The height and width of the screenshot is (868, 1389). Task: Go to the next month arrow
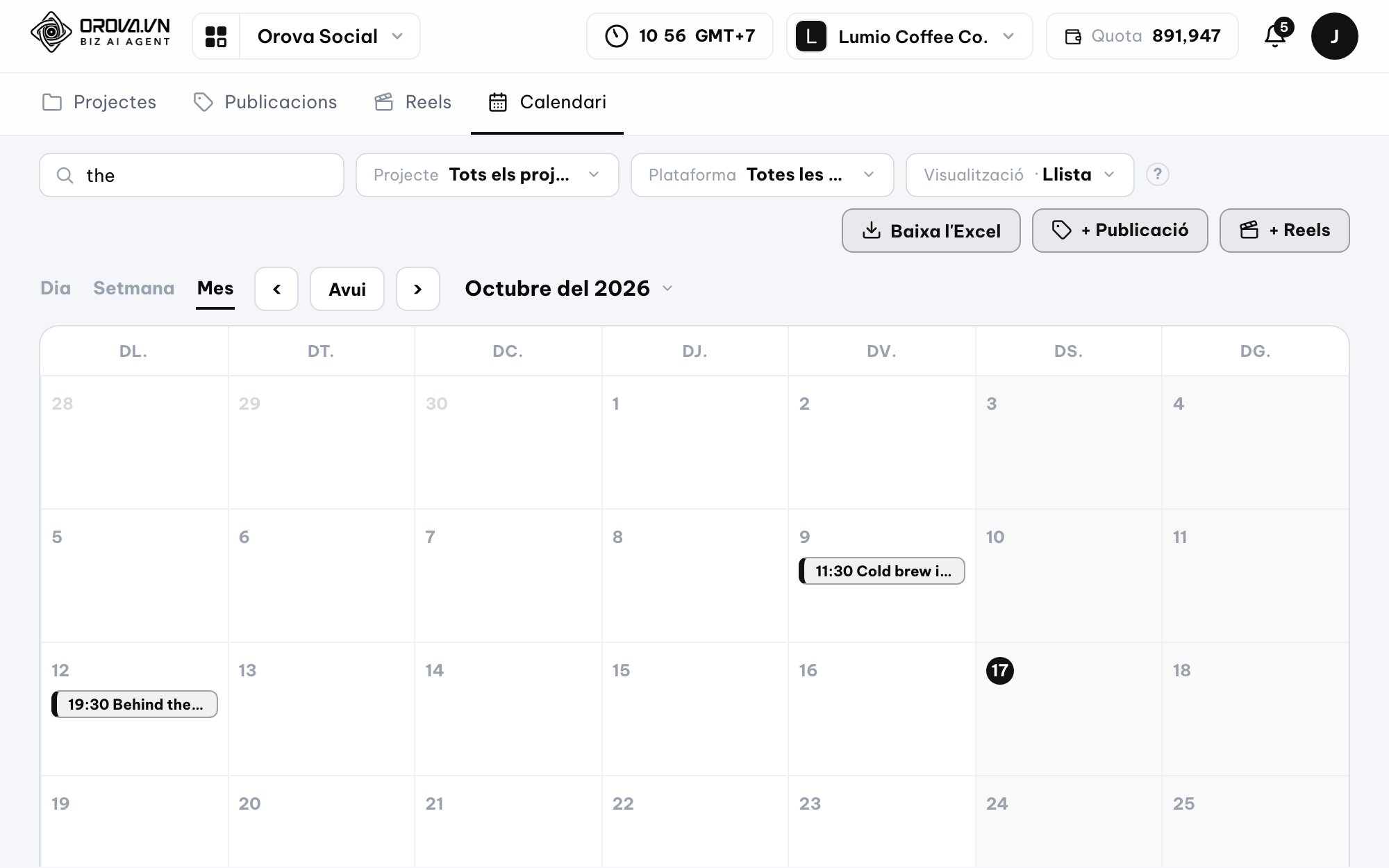(418, 289)
